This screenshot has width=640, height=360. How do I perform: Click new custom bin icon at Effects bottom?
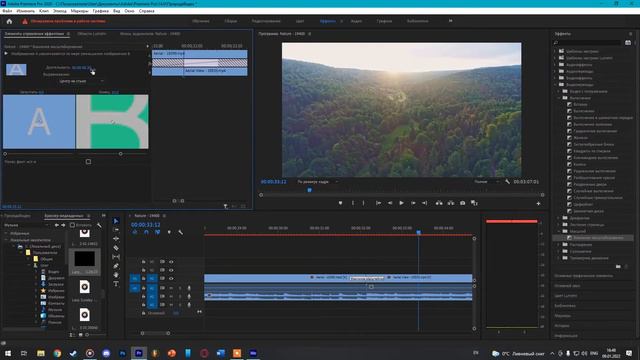pos(618,267)
